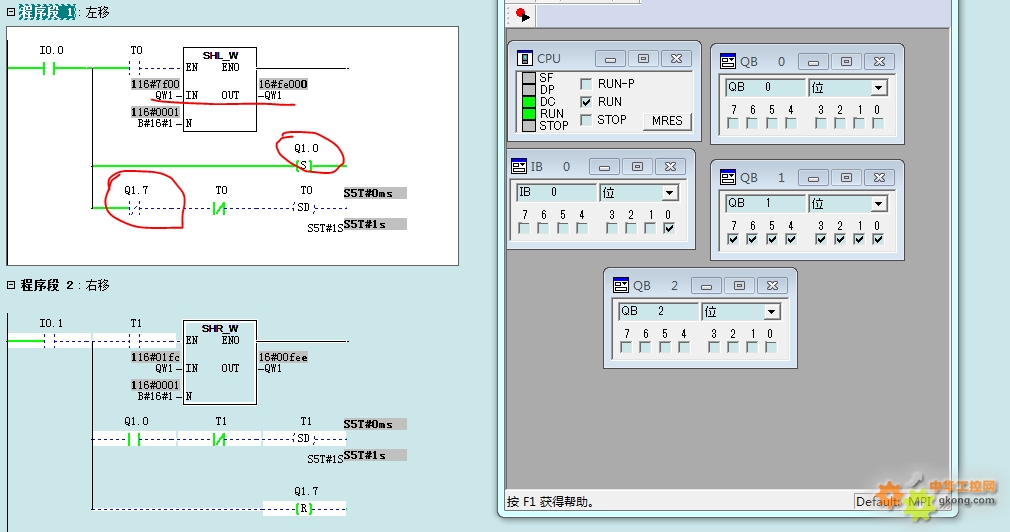Click the QB 0 address input field
This screenshot has width=1010, height=532.
pyautogui.click(x=765, y=88)
